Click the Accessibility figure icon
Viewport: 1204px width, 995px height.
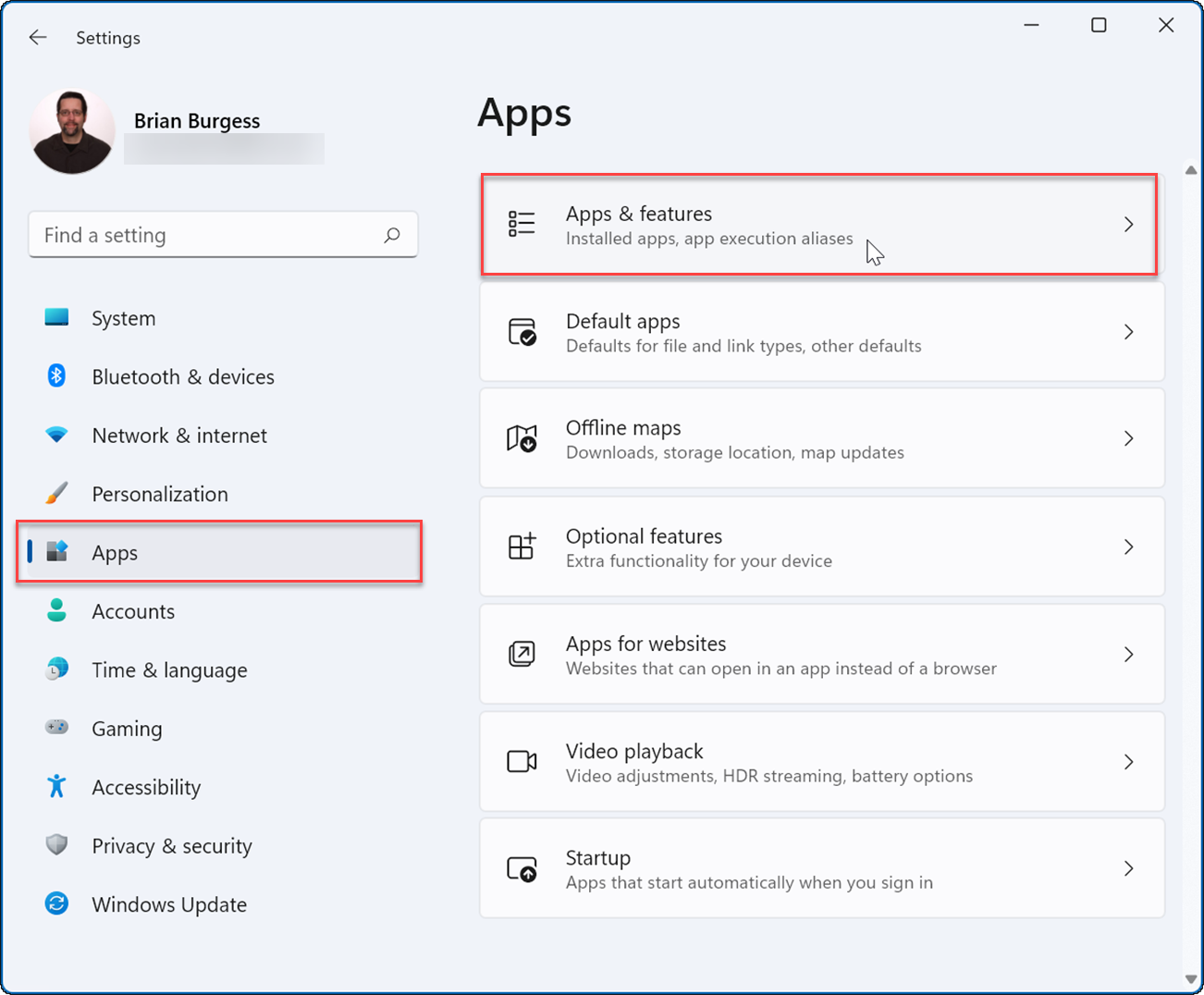click(56, 787)
